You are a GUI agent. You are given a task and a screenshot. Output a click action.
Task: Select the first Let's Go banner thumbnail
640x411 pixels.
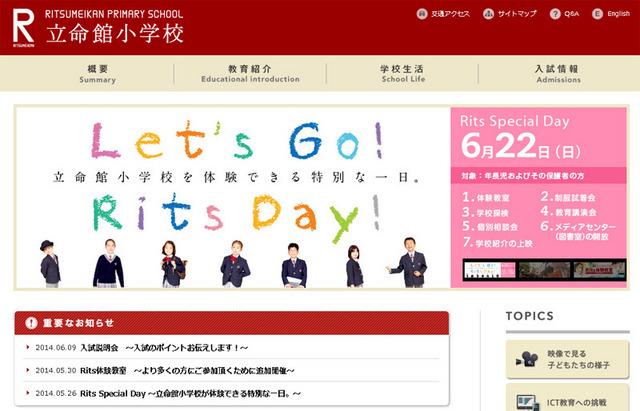click(489, 270)
